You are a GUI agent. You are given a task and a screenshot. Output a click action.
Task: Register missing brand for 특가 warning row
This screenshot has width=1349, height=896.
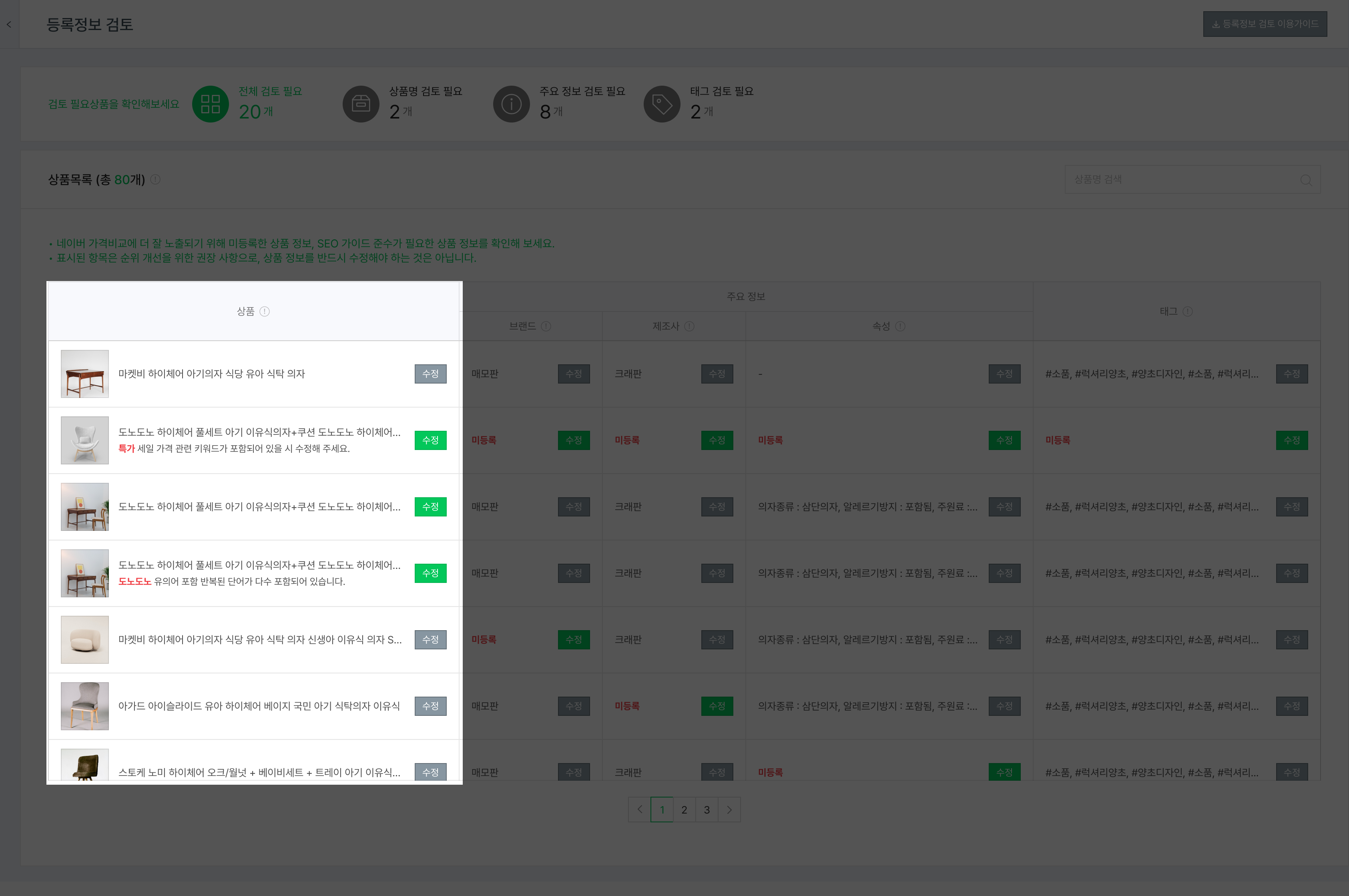point(574,440)
